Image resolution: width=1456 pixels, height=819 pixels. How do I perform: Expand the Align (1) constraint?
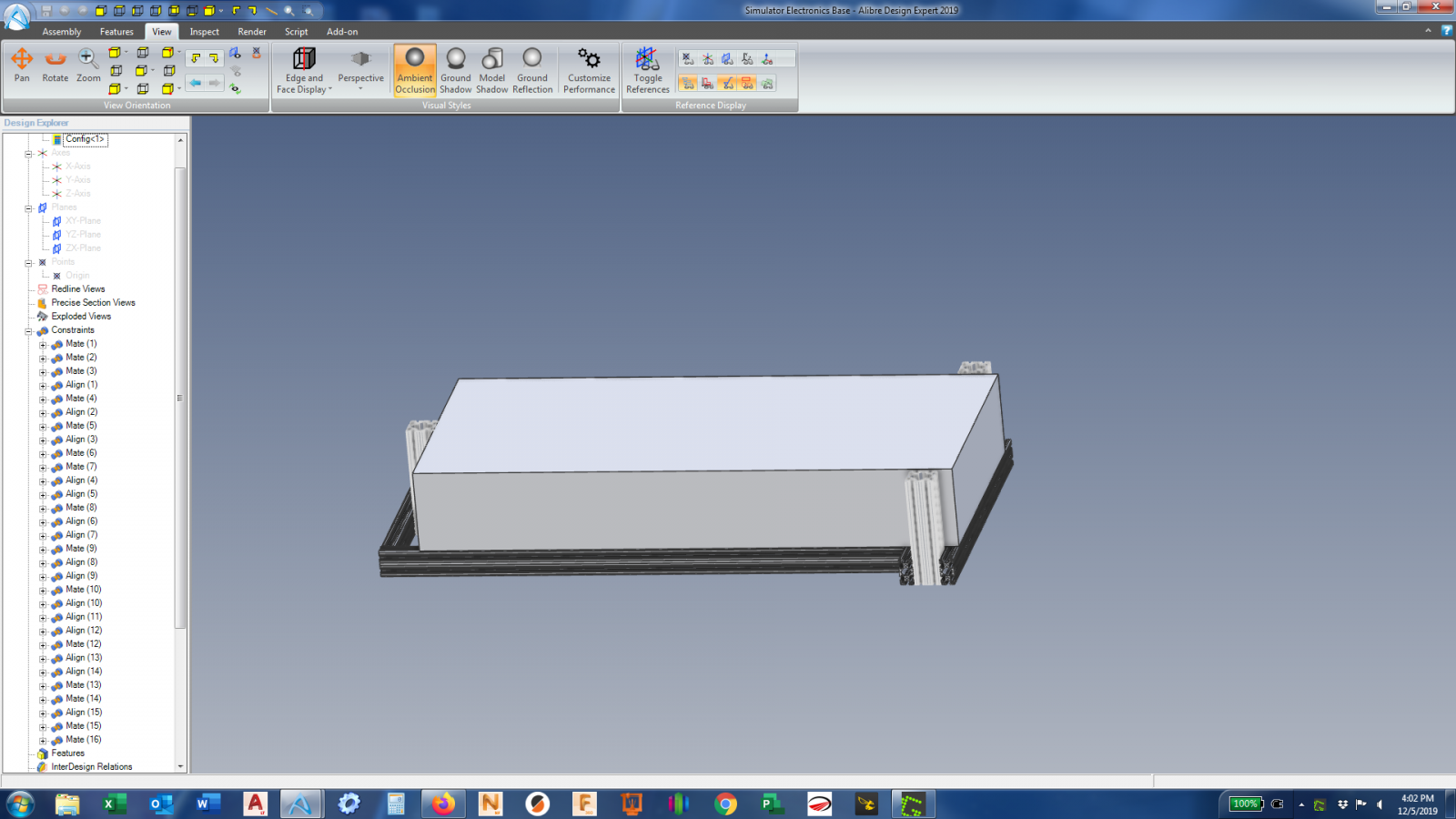click(43, 386)
